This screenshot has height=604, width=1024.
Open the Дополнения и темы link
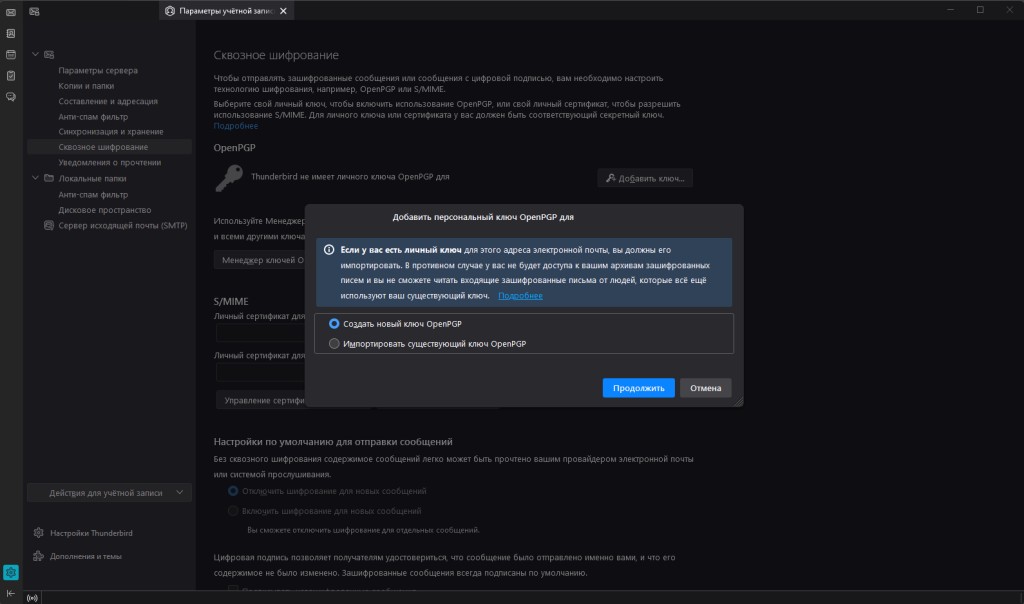tap(86, 556)
